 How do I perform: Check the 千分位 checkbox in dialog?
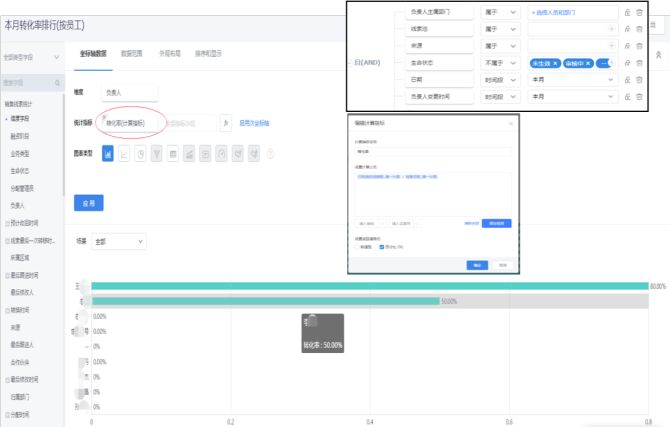click(358, 245)
